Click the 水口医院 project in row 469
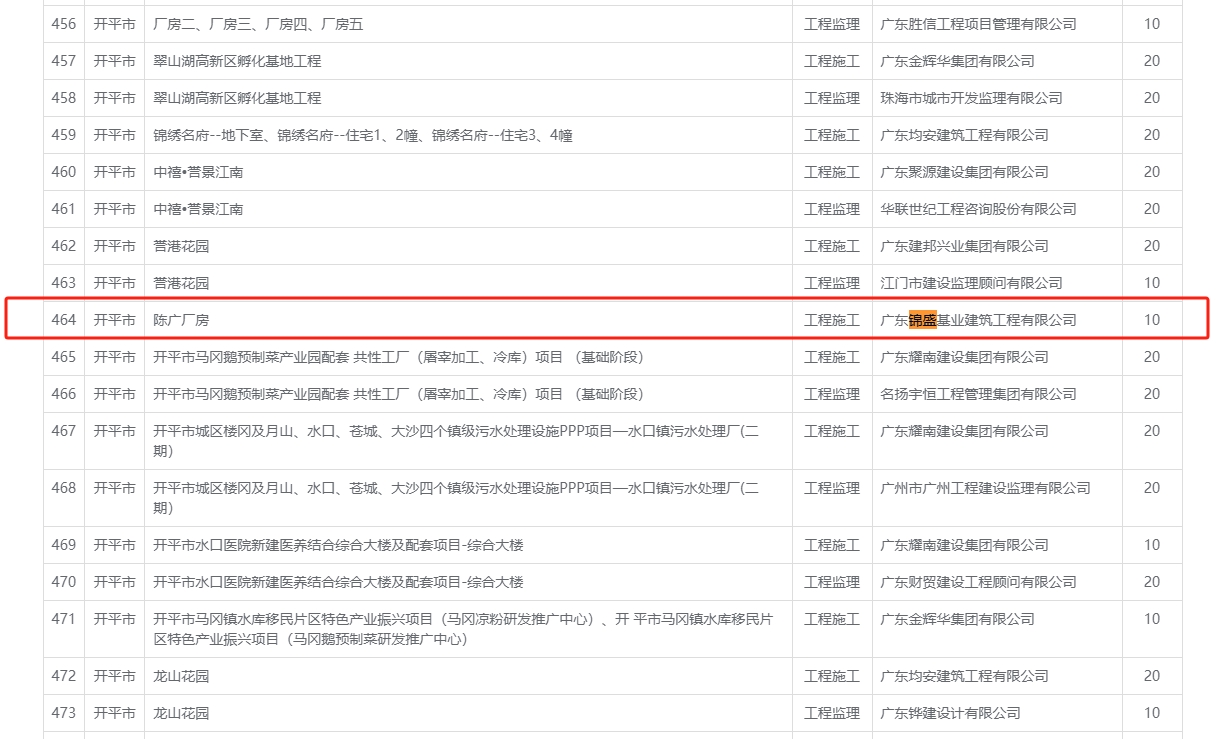 [338, 545]
